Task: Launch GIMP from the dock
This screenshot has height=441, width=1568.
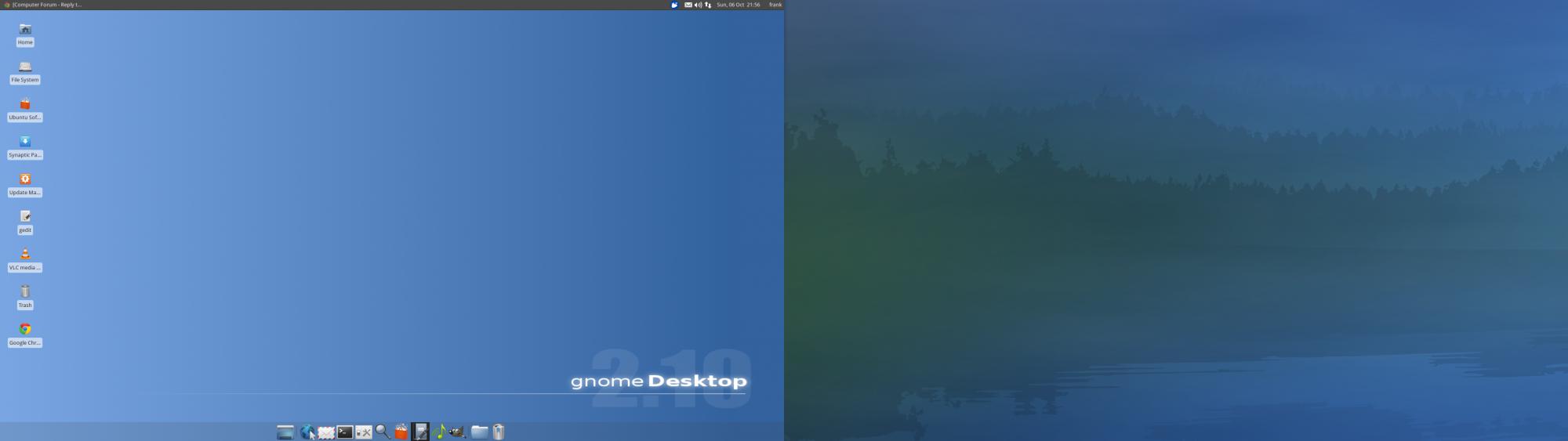Action: (x=458, y=432)
